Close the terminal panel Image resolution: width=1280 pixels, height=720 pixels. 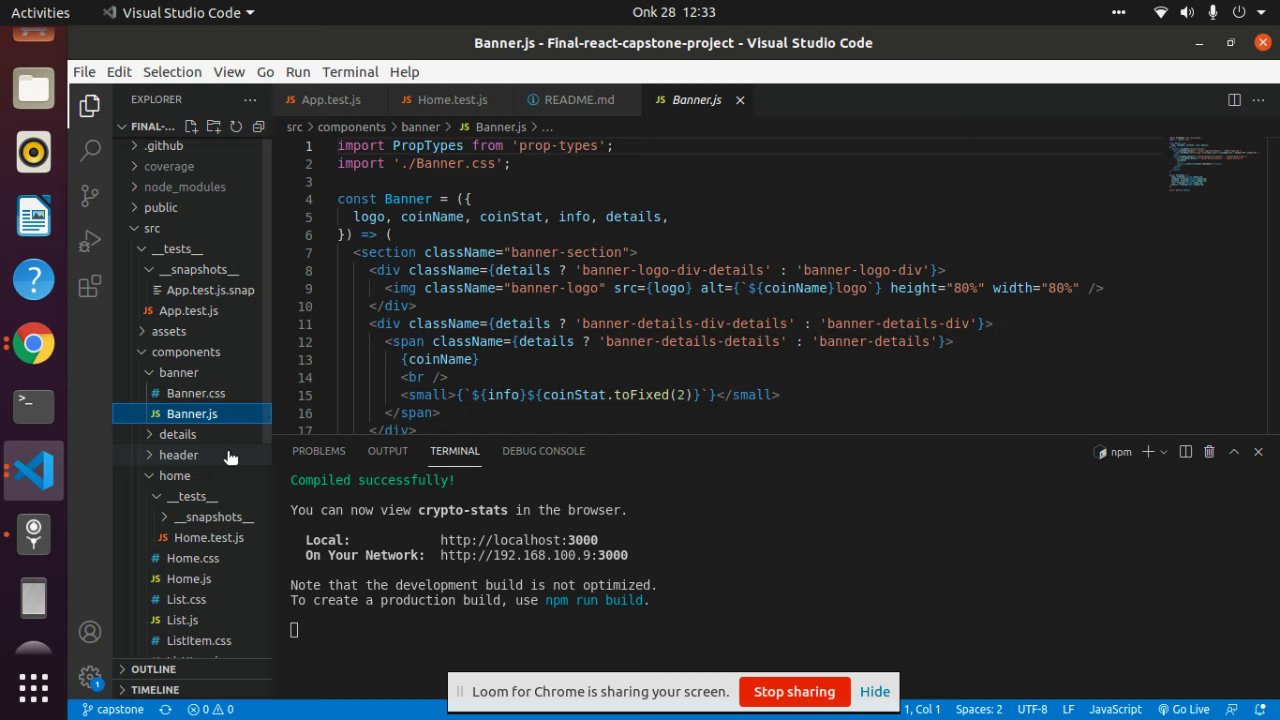pyautogui.click(x=1258, y=452)
